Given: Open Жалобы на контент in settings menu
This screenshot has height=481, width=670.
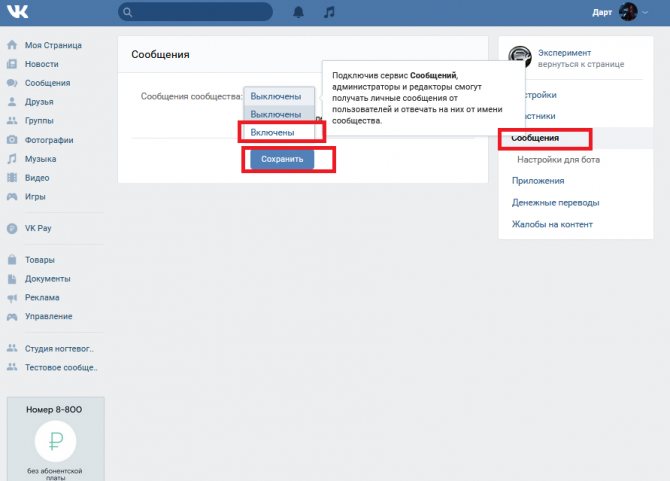Looking at the screenshot, I should (552, 224).
